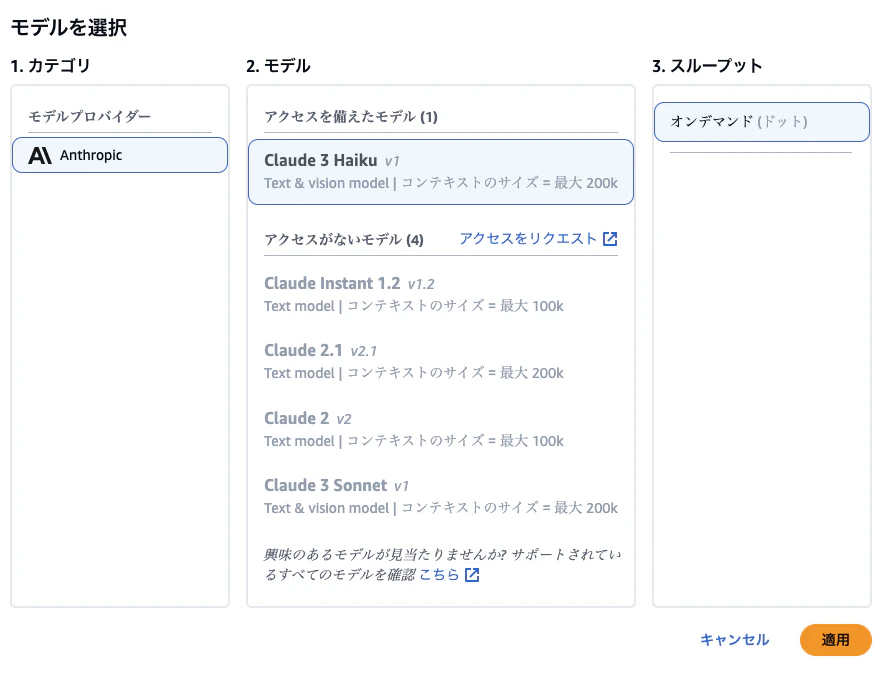Screen dimensions: 883x675
Task: Click Claude Instant 'Text model 最大 100k' description
Action: (414, 306)
